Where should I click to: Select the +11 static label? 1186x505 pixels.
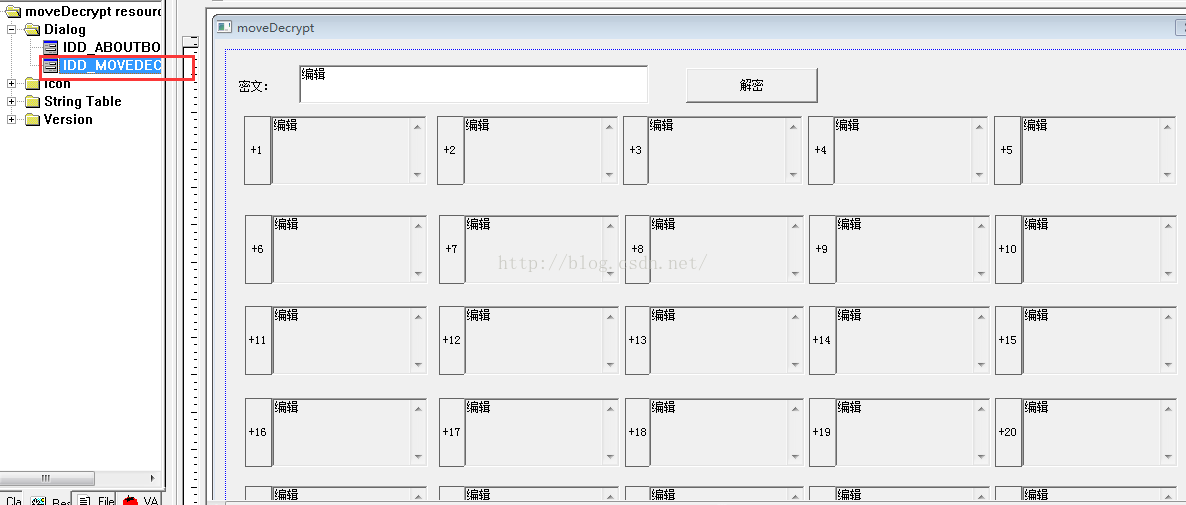[257, 340]
